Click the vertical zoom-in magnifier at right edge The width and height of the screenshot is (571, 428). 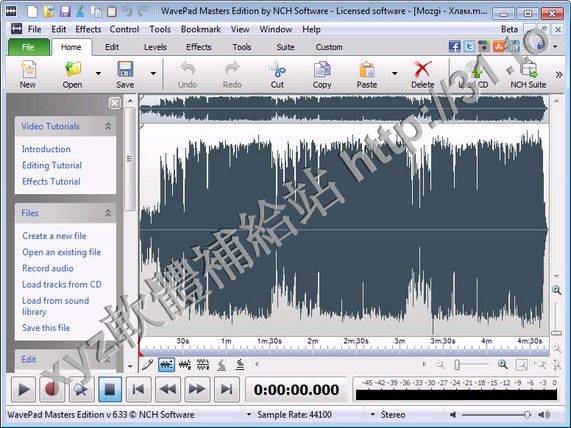(556, 290)
